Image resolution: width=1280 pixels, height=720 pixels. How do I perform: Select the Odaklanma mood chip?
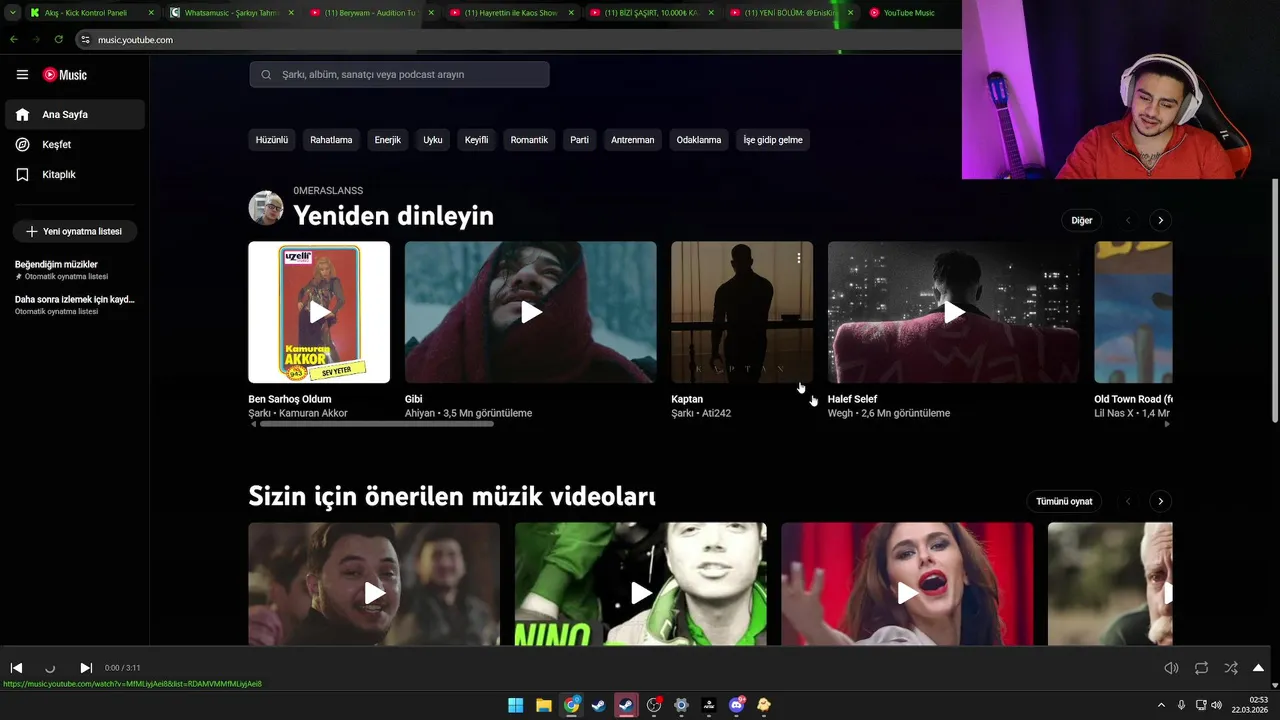tap(699, 140)
